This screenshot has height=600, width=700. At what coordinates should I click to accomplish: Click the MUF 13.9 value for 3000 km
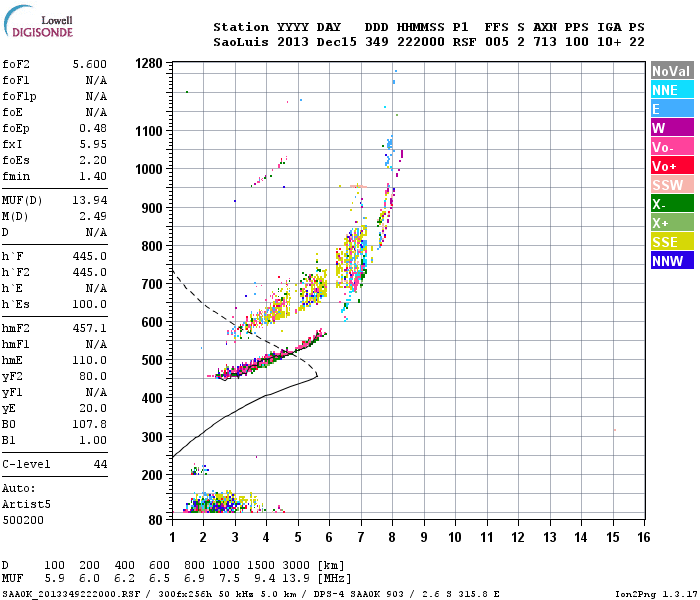(x=296, y=579)
